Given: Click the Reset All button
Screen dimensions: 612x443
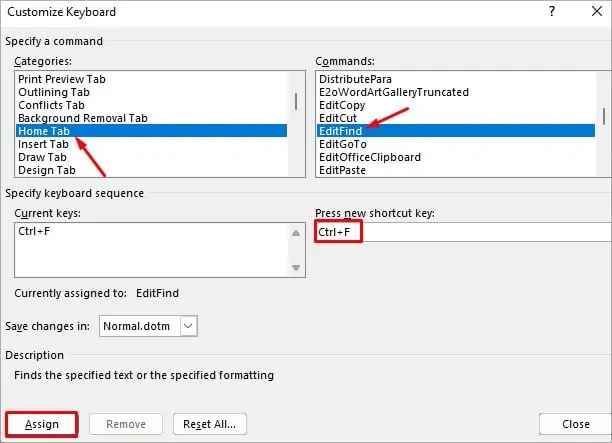Looking at the screenshot, I should (210, 424).
